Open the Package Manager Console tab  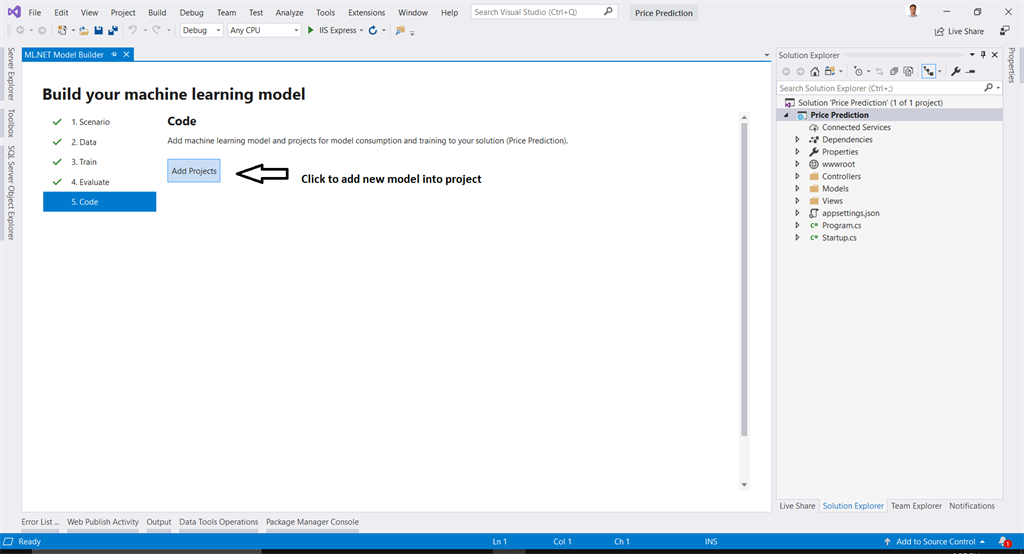point(312,522)
